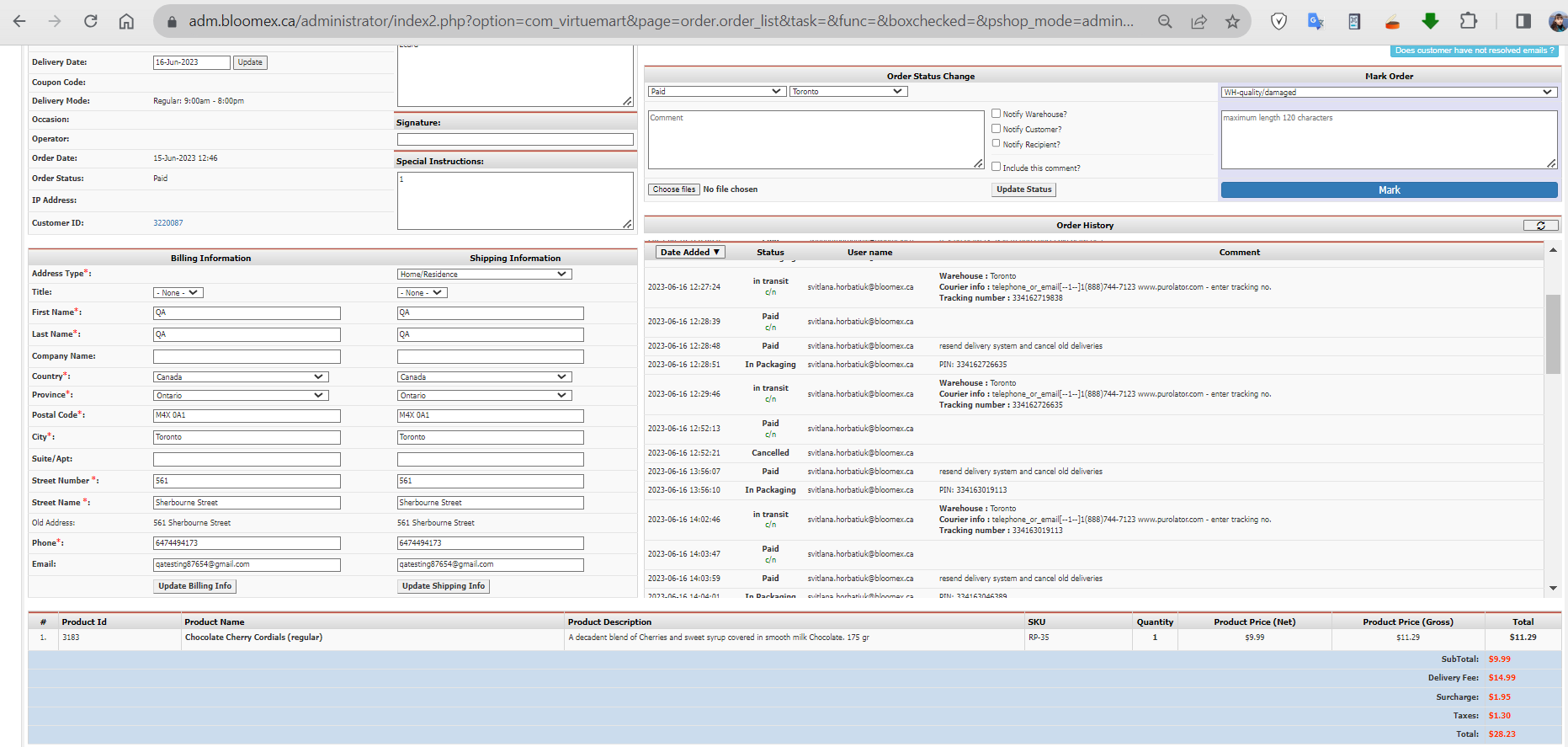Image resolution: width=1568 pixels, height=747 pixels.
Task: Open the Chrome profile avatar
Action: [1559, 21]
